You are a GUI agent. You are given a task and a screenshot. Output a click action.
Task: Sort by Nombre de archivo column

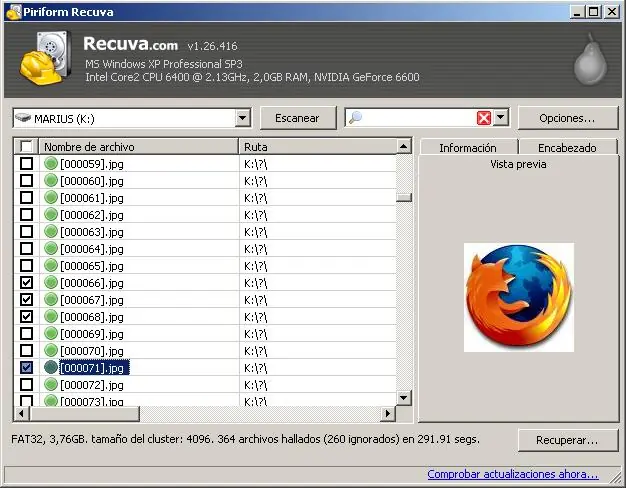pos(139,147)
